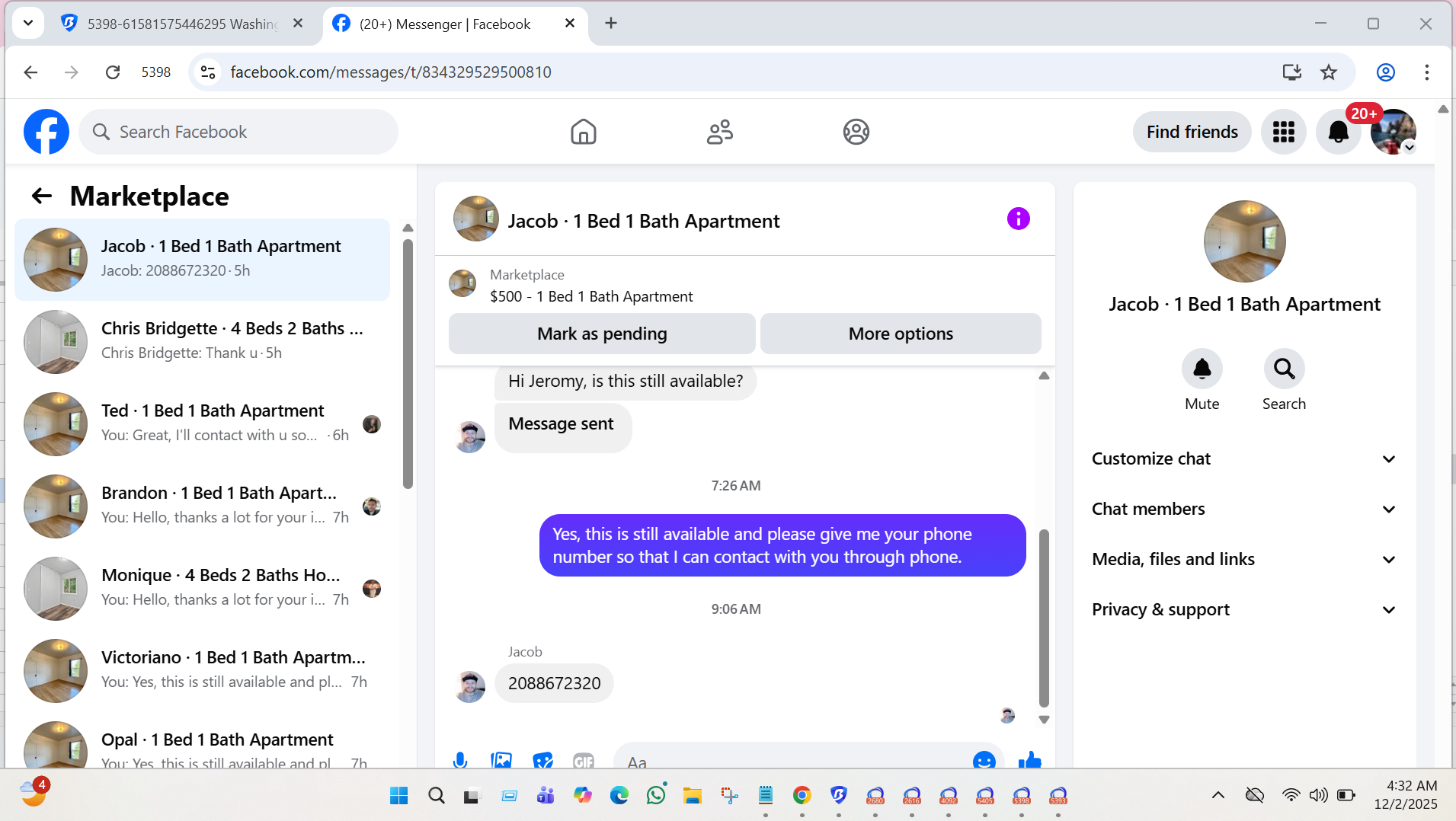Viewport: 1456px width, 821px height.
Task: Click the address bar URL
Action: (391, 72)
